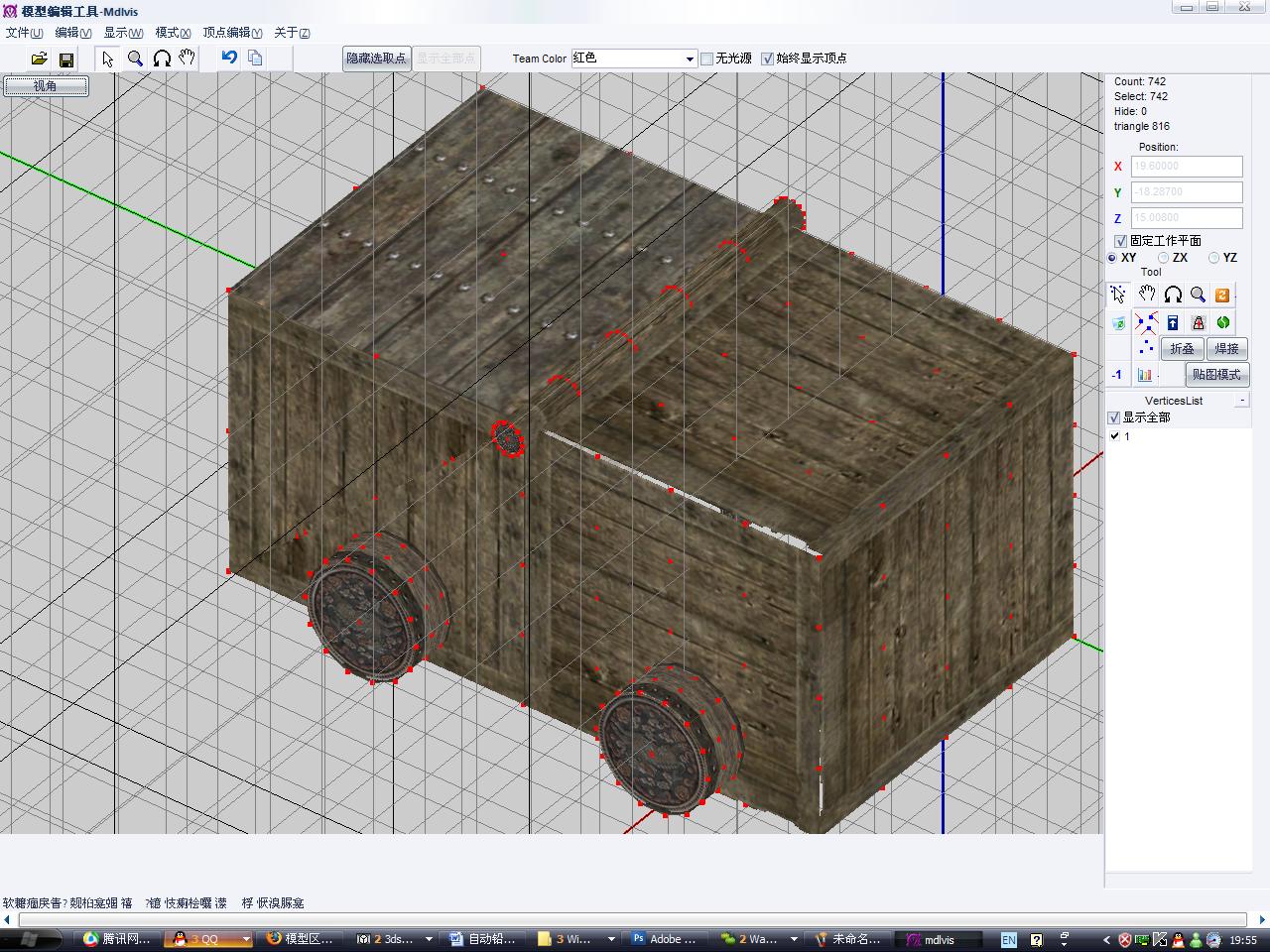Expand the Wi... folder taskbar group arrow
This screenshot has width=1270, height=952.
611,939
